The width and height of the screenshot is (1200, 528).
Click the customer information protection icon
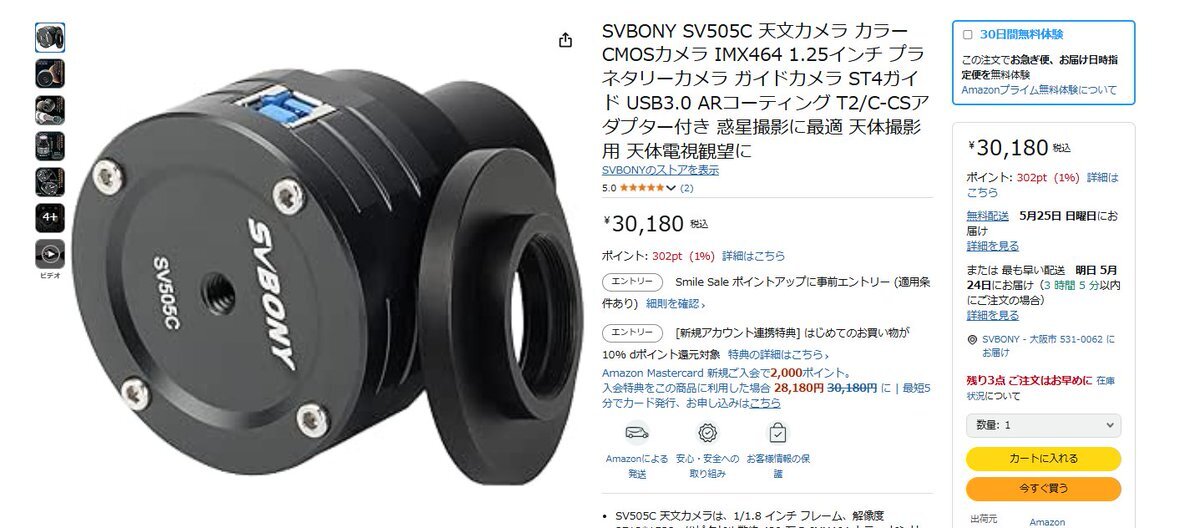(x=777, y=433)
